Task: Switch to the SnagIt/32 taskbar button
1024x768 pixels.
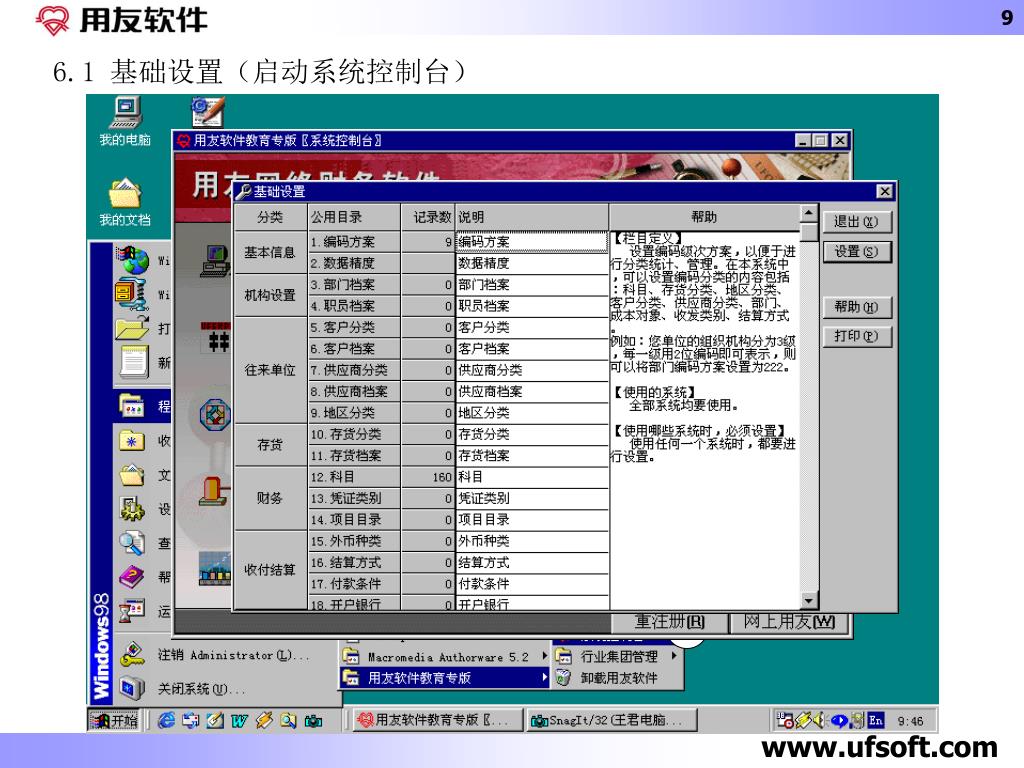Action: (x=612, y=720)
